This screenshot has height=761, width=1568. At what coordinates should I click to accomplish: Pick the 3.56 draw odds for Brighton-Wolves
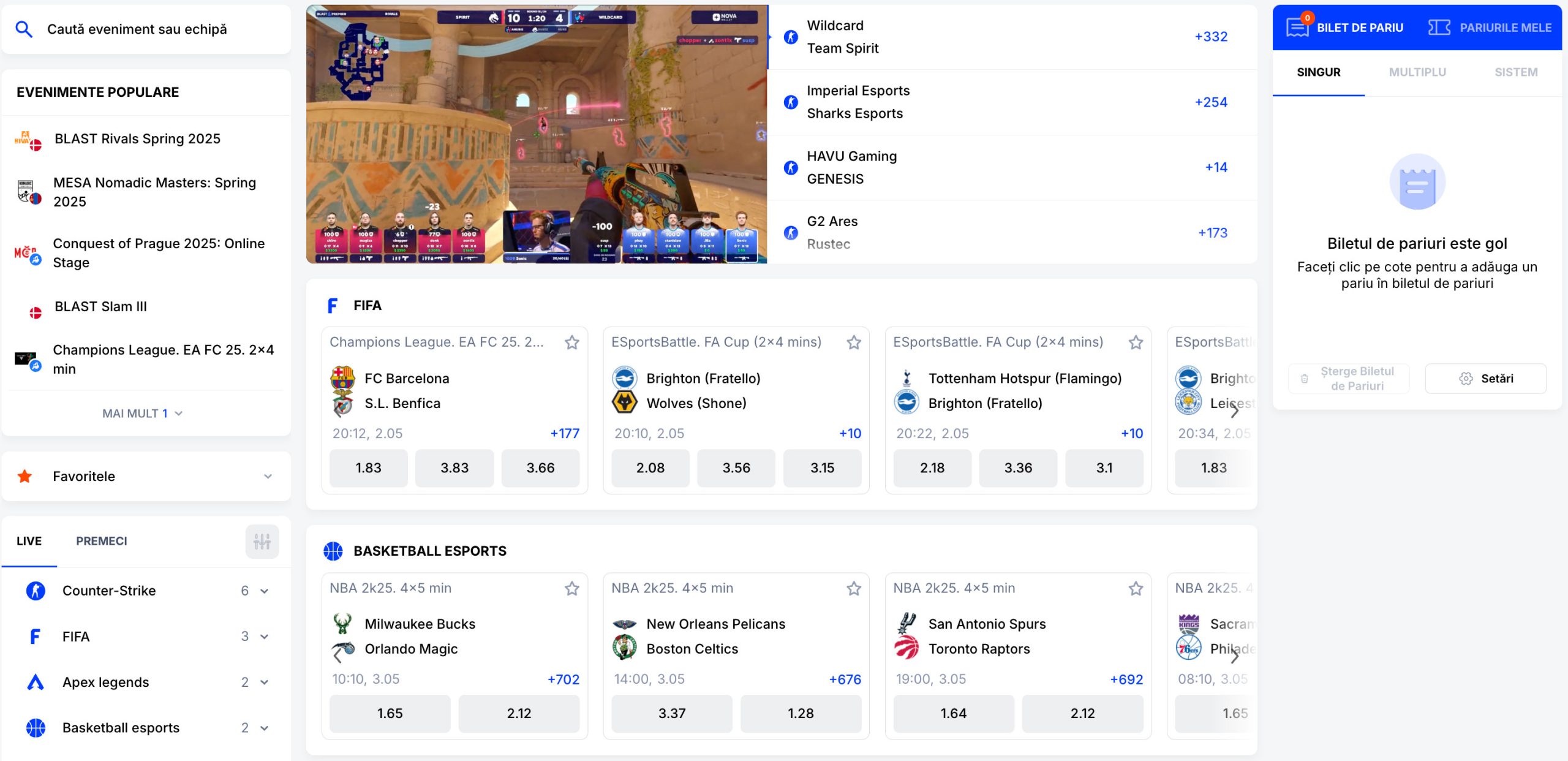coord(736,468)
